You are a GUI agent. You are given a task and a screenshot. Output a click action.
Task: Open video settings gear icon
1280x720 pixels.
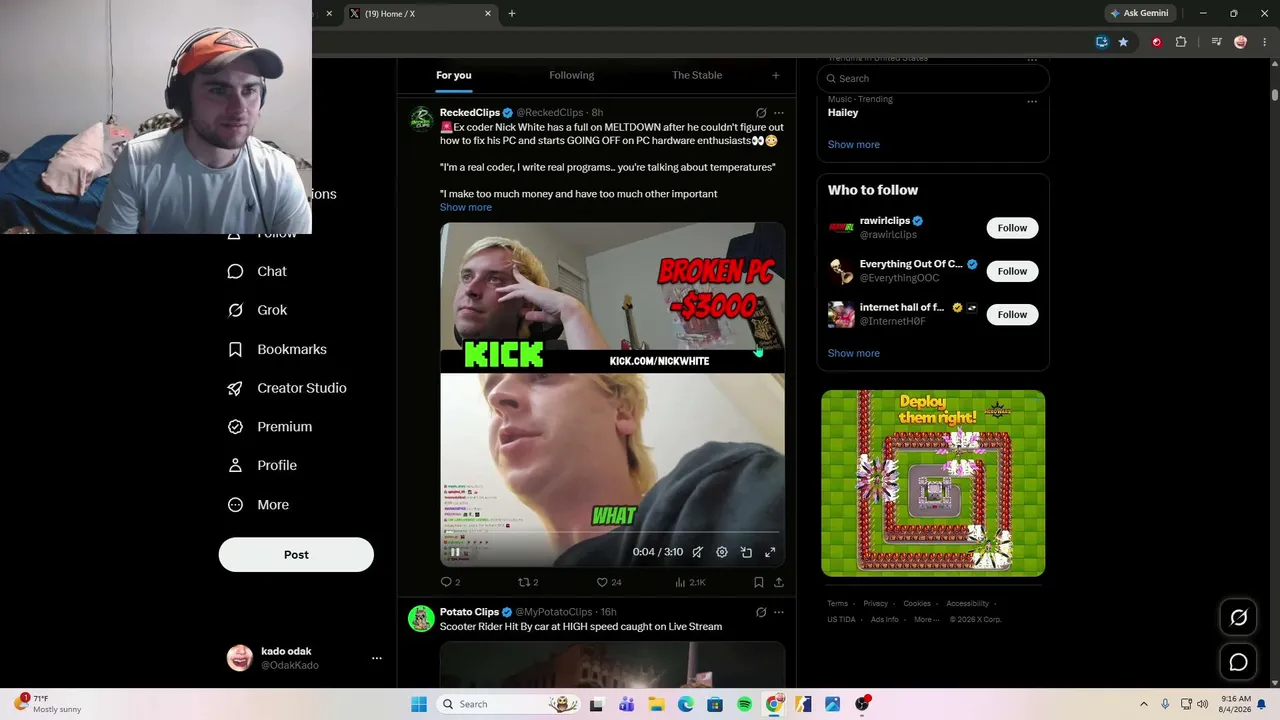722,552
